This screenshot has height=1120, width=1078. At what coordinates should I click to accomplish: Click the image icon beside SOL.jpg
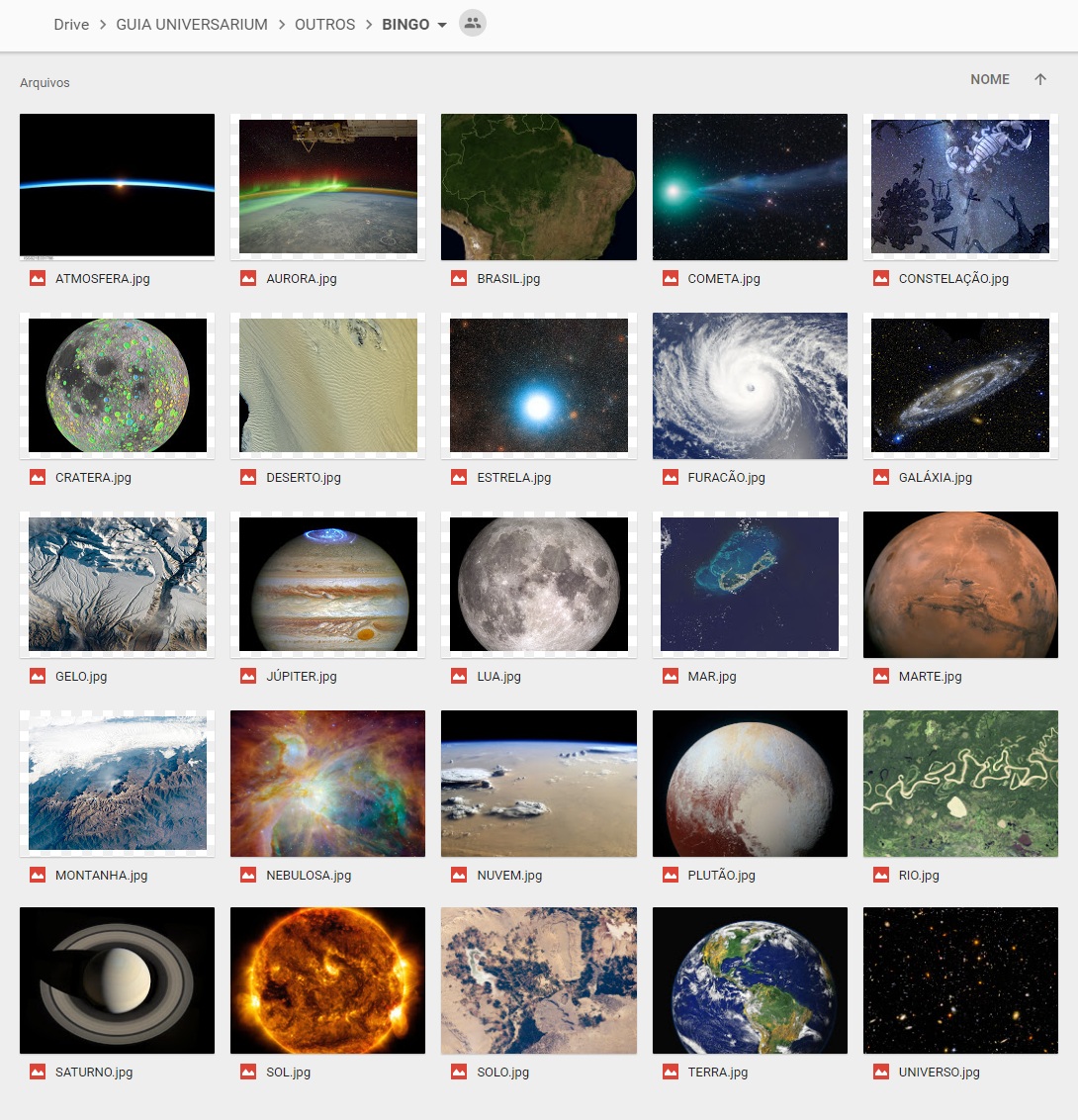coord(247,1072)
